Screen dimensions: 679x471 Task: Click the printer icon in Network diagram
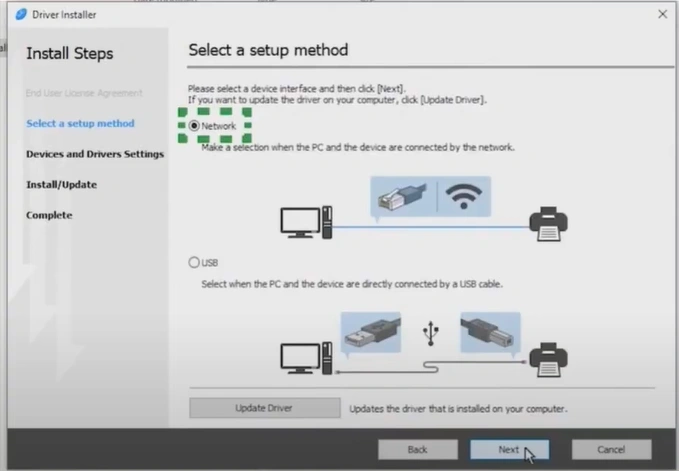[548, 224]
